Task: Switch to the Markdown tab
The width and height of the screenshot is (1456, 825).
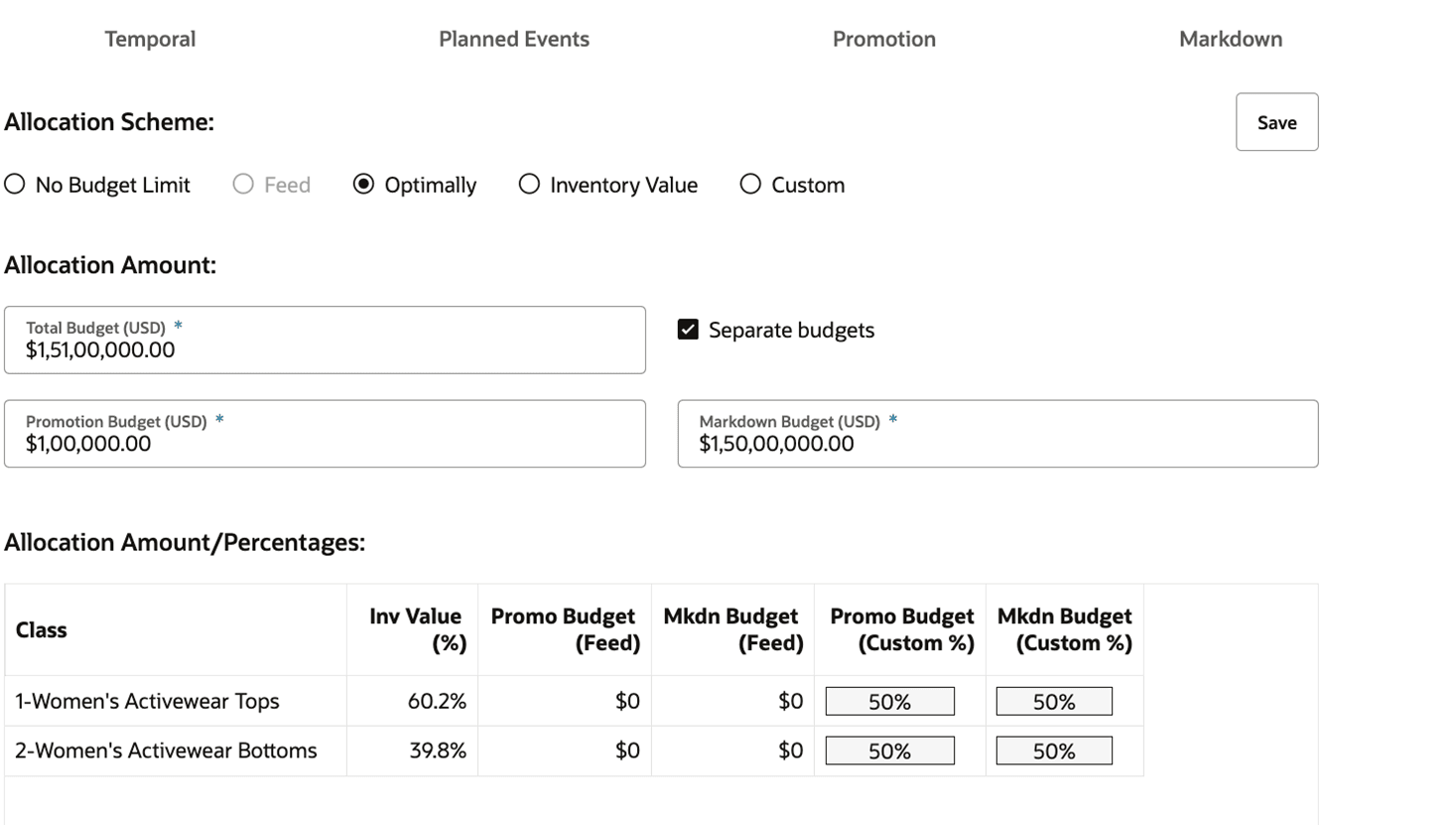Action: (1230, 39)
